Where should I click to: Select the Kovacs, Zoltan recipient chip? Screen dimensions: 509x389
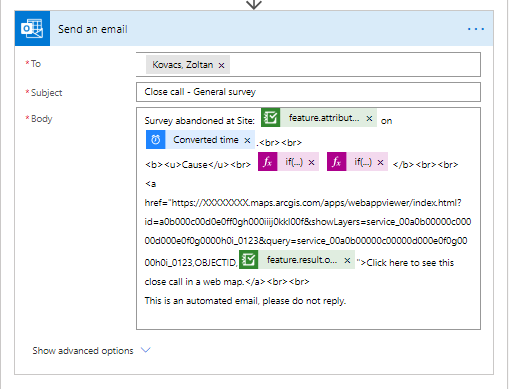pos(182,65)
